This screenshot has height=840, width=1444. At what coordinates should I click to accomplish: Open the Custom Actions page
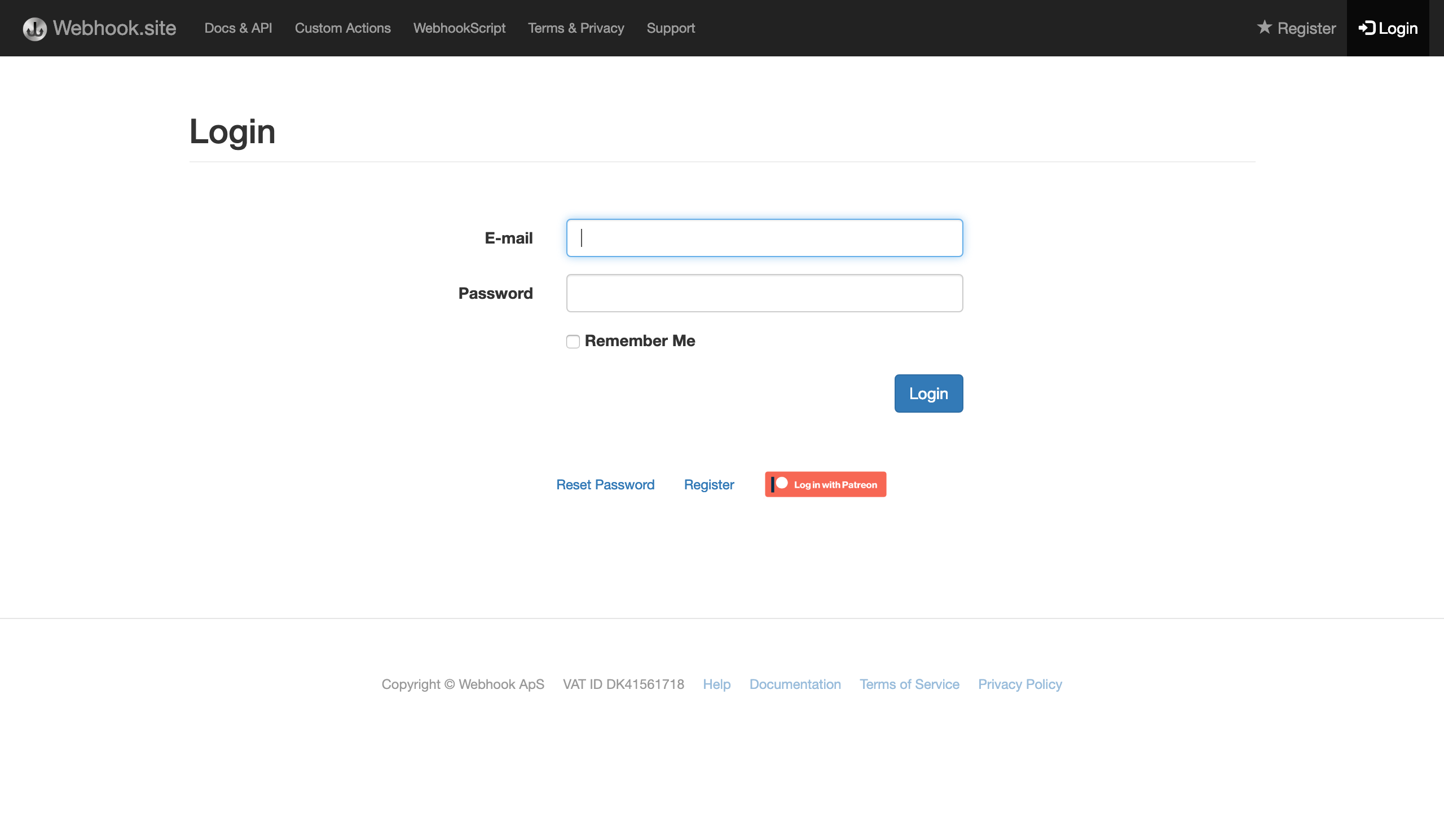coord(342,28)
